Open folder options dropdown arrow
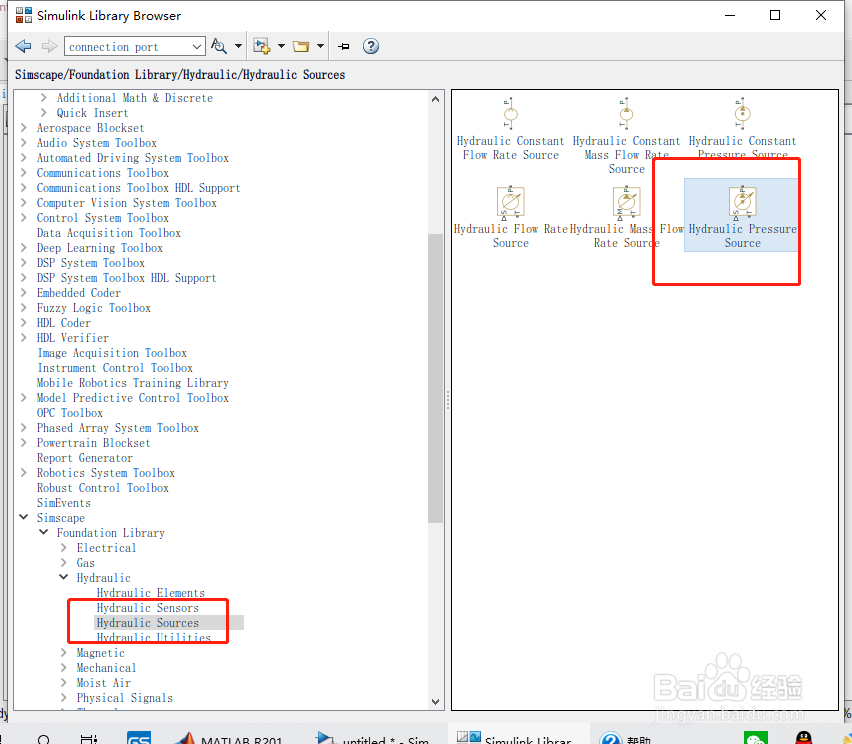 [x=321, y=46]
